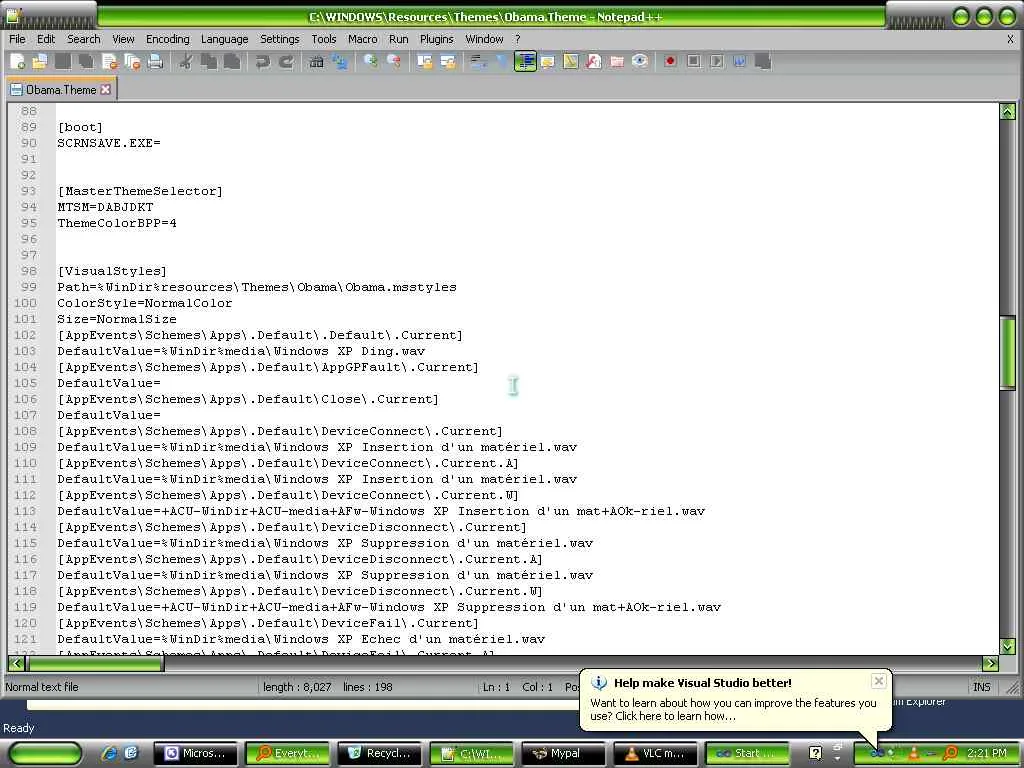Click the Stop Recording macro icon

click(694, 61)
